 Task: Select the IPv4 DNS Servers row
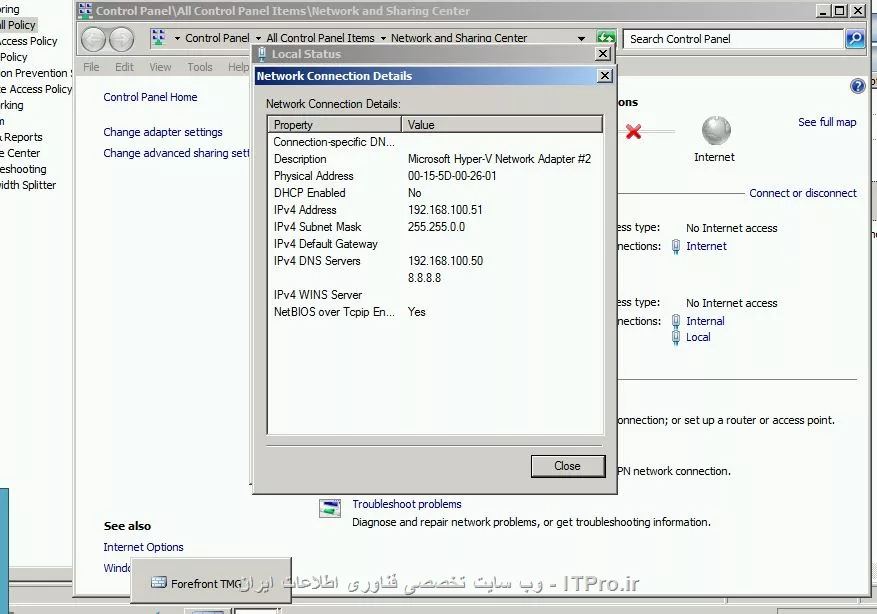pyautogui.click(x=435, y=261)
